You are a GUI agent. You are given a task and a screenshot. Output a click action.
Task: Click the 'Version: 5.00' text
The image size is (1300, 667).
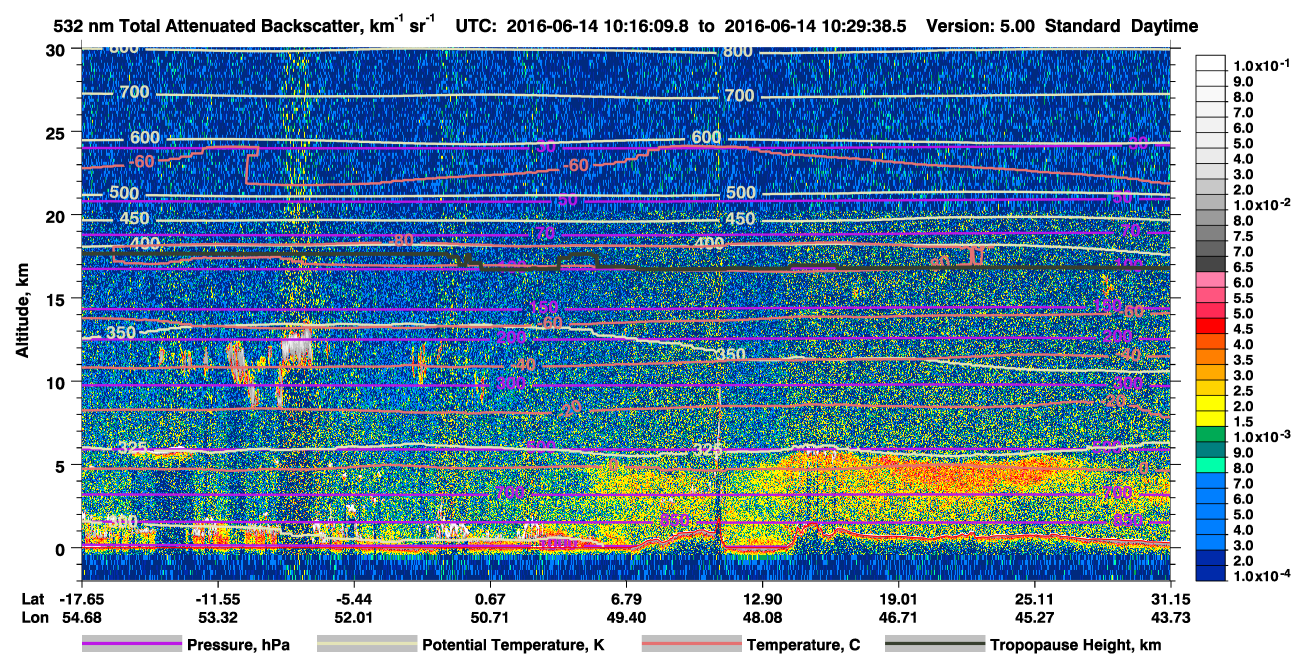982,27
